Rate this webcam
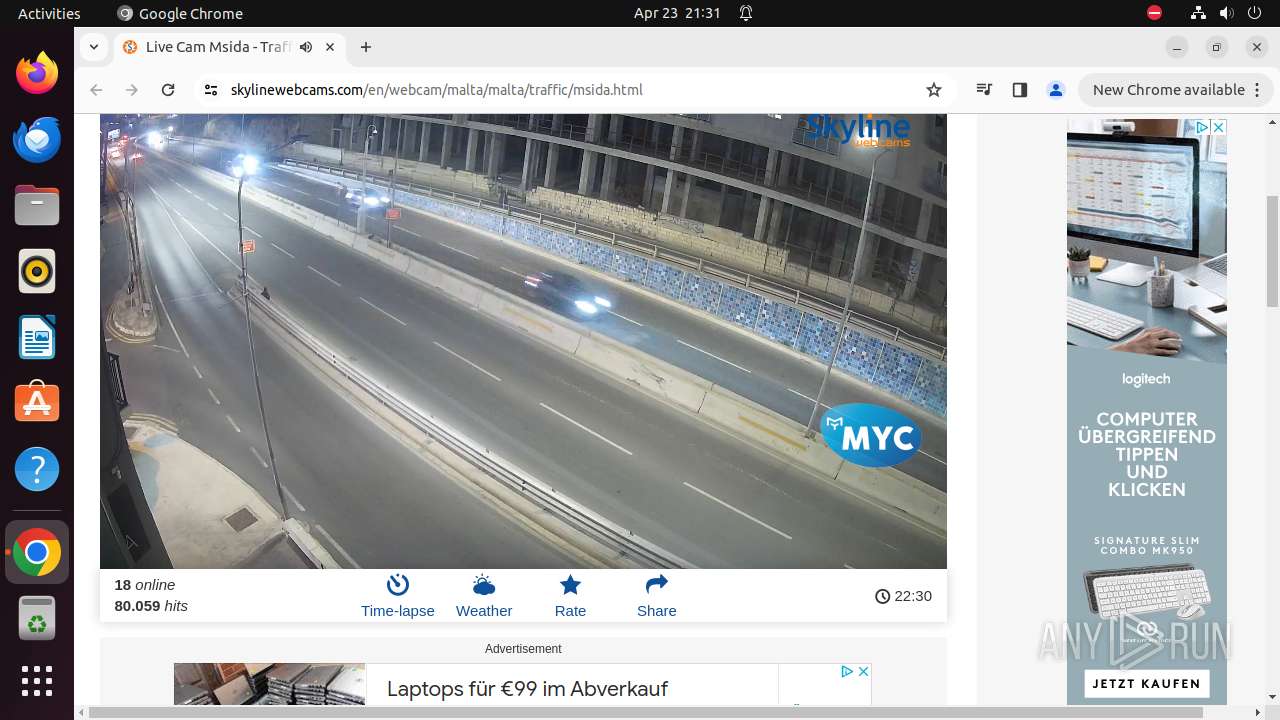1280x720 pixels. pyautogui.click(x=570, y=596)
